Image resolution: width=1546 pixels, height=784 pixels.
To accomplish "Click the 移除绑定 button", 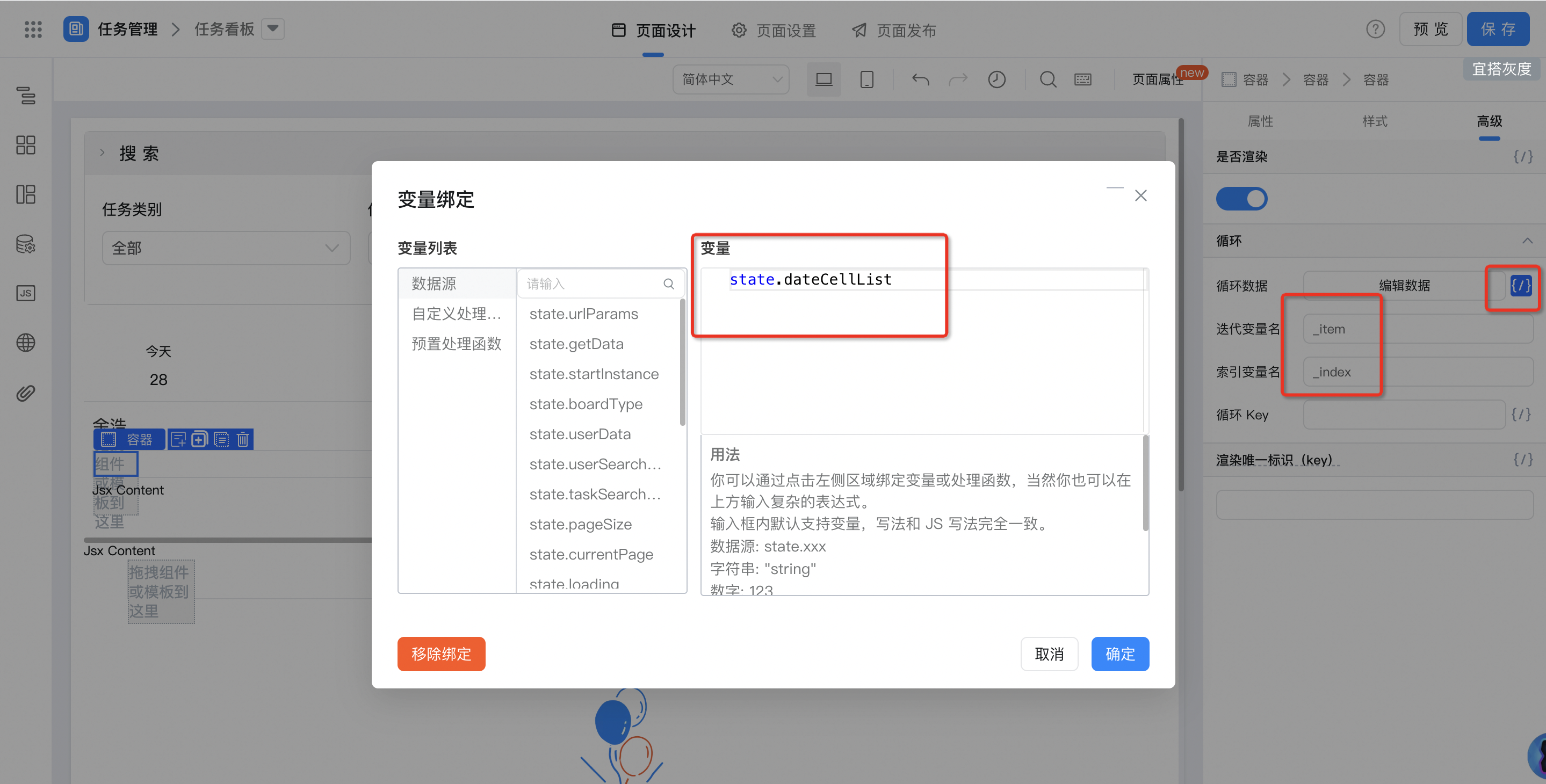I will pos(441,654).
